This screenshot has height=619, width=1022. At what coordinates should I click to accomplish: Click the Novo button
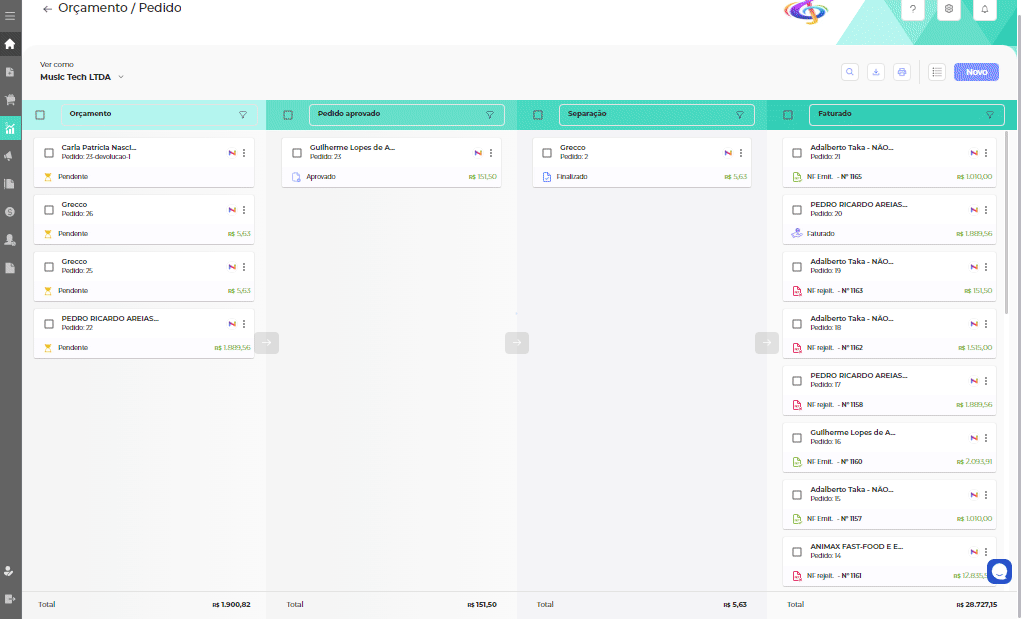(976, 72)
